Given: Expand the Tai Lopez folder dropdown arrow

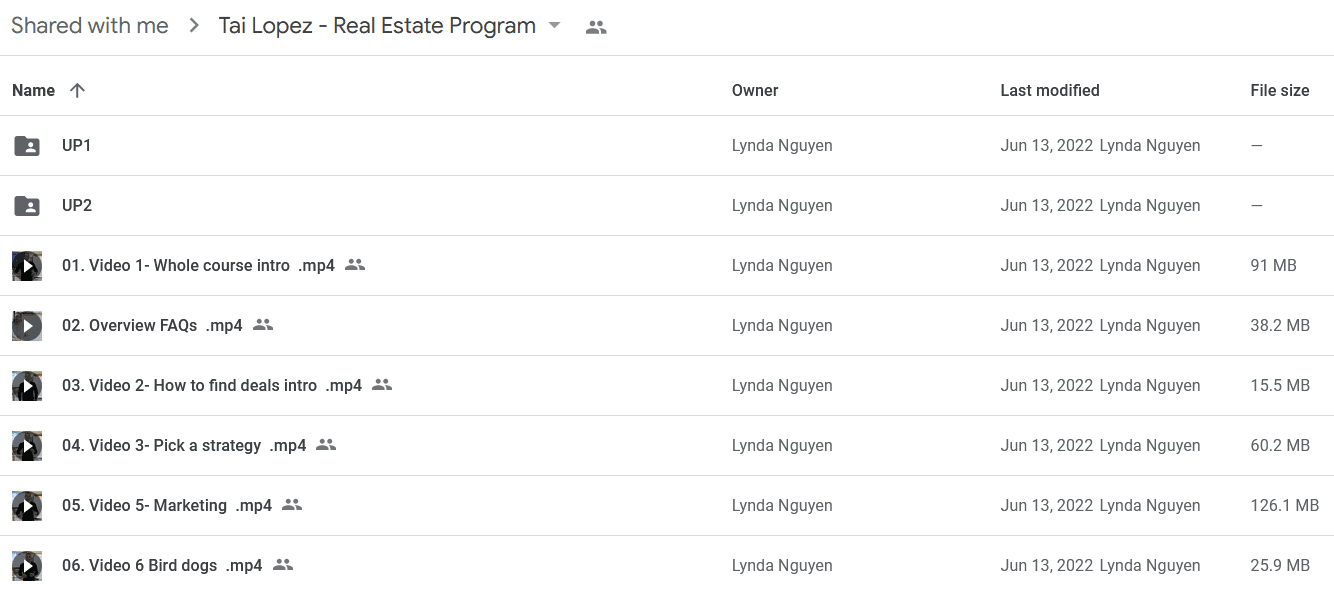Looking at the screenshot, I should (x=555, y=26).
